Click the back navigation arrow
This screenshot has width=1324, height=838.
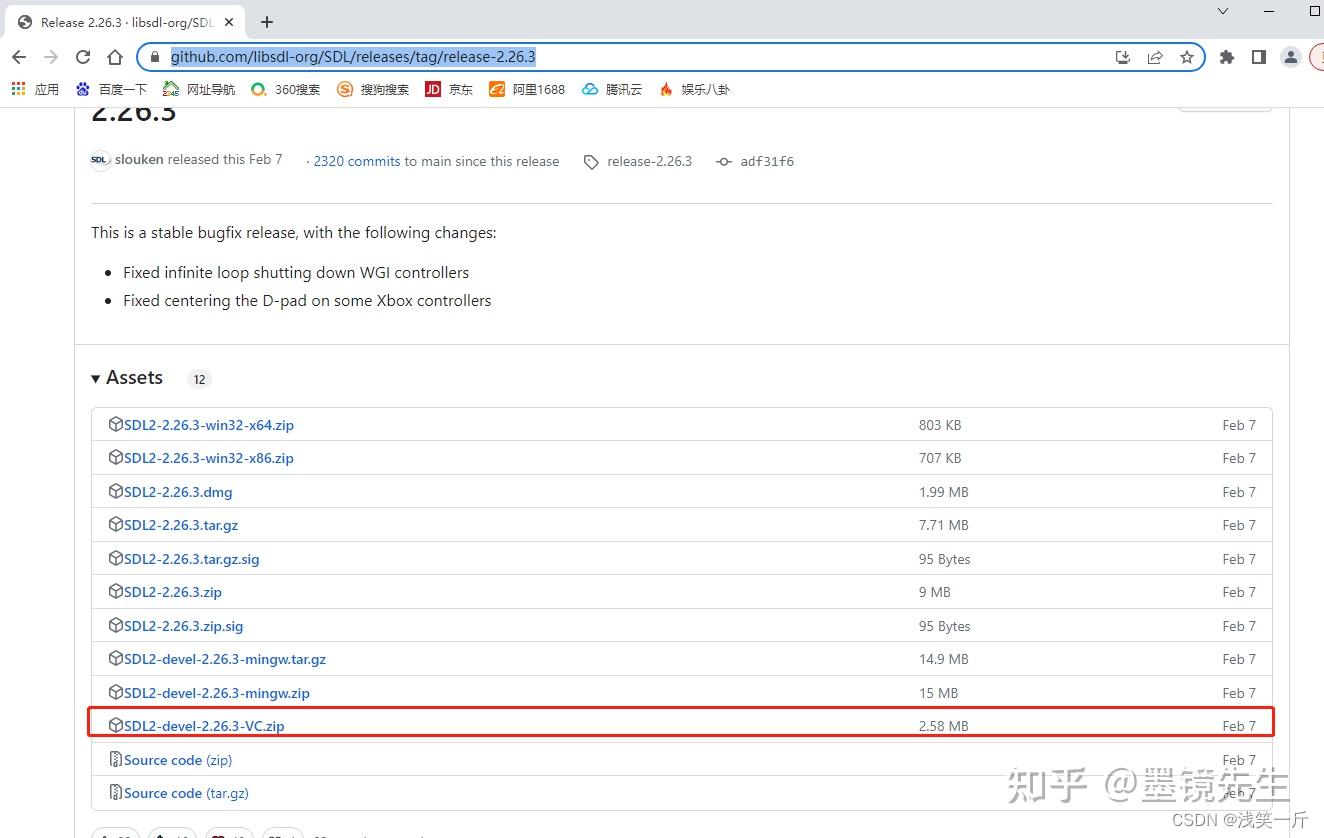(x=19, y=57)
